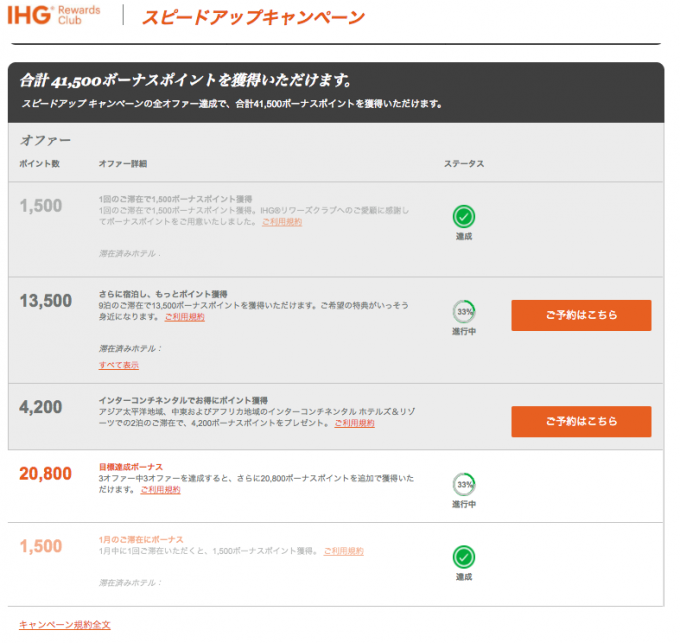Click the green achieved checkmark for 1回のご滞在 offer
Image resolution: width=680 pixels, height=643 pixels.
[x=464, y=216]
